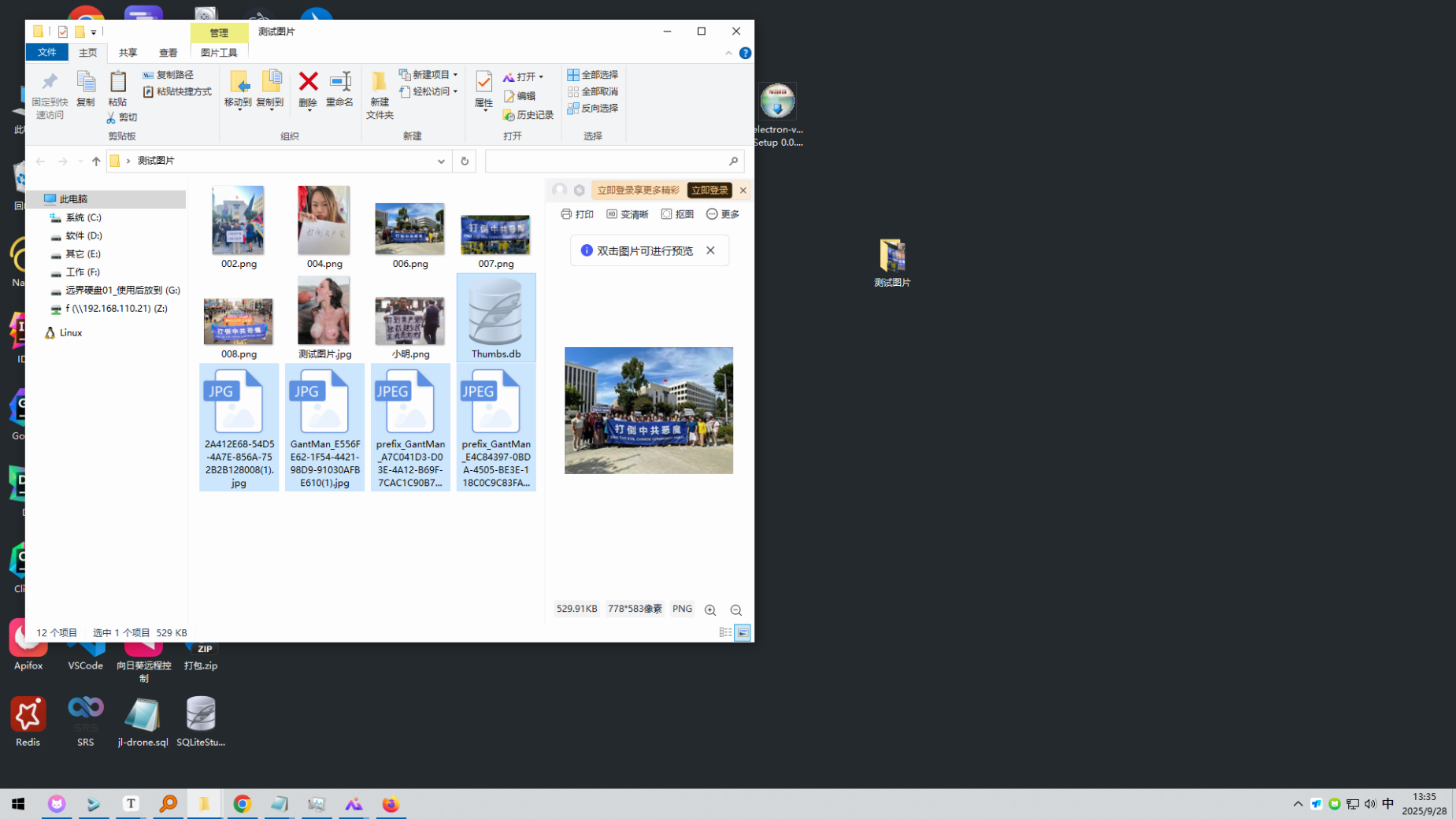Open the address bar history dropdown
The width and height of the screenshot is (1456, 819).
(441, 161)
